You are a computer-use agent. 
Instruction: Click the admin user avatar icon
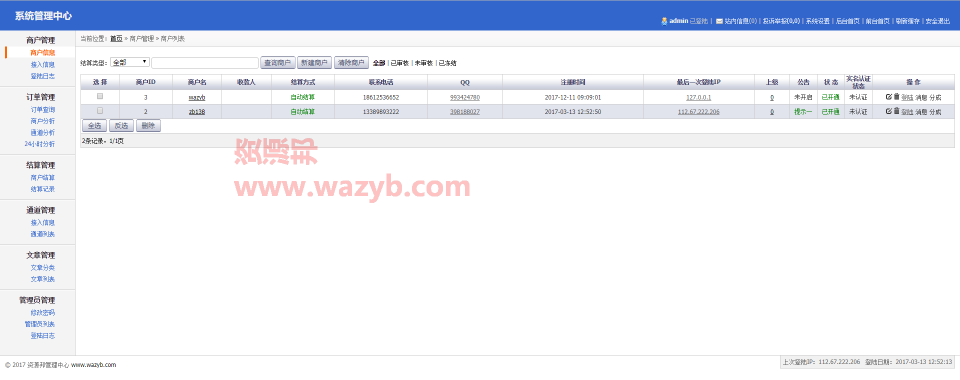point(664,21)
